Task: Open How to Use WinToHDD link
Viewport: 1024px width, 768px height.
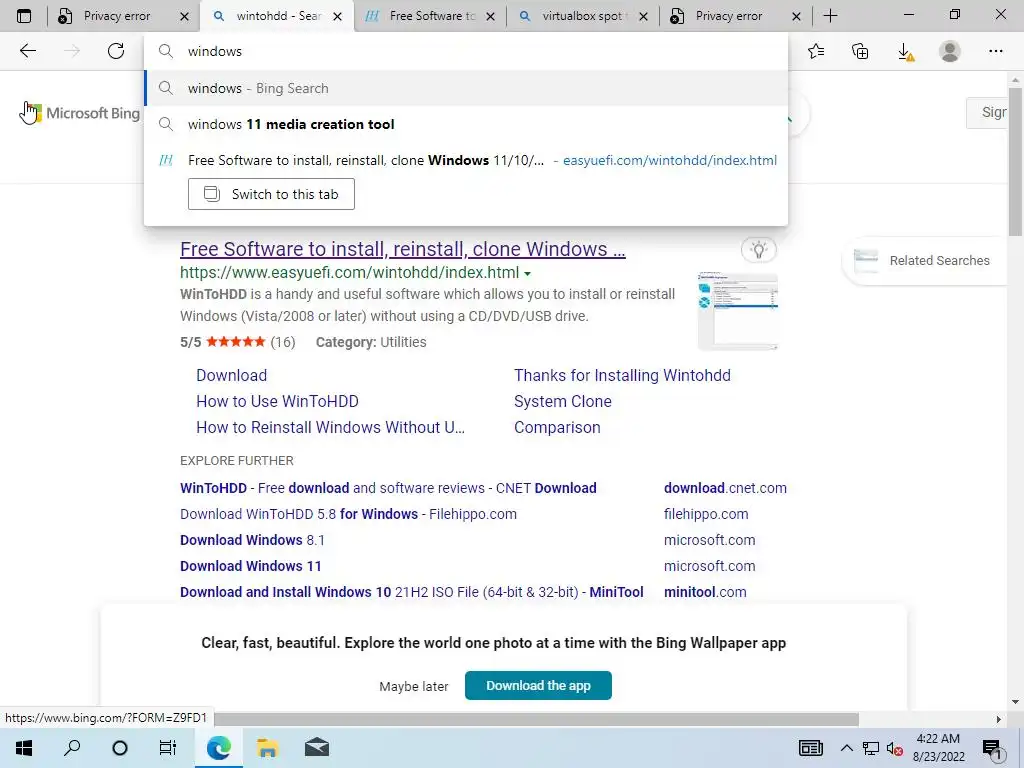Action: [x=277, y=402]
